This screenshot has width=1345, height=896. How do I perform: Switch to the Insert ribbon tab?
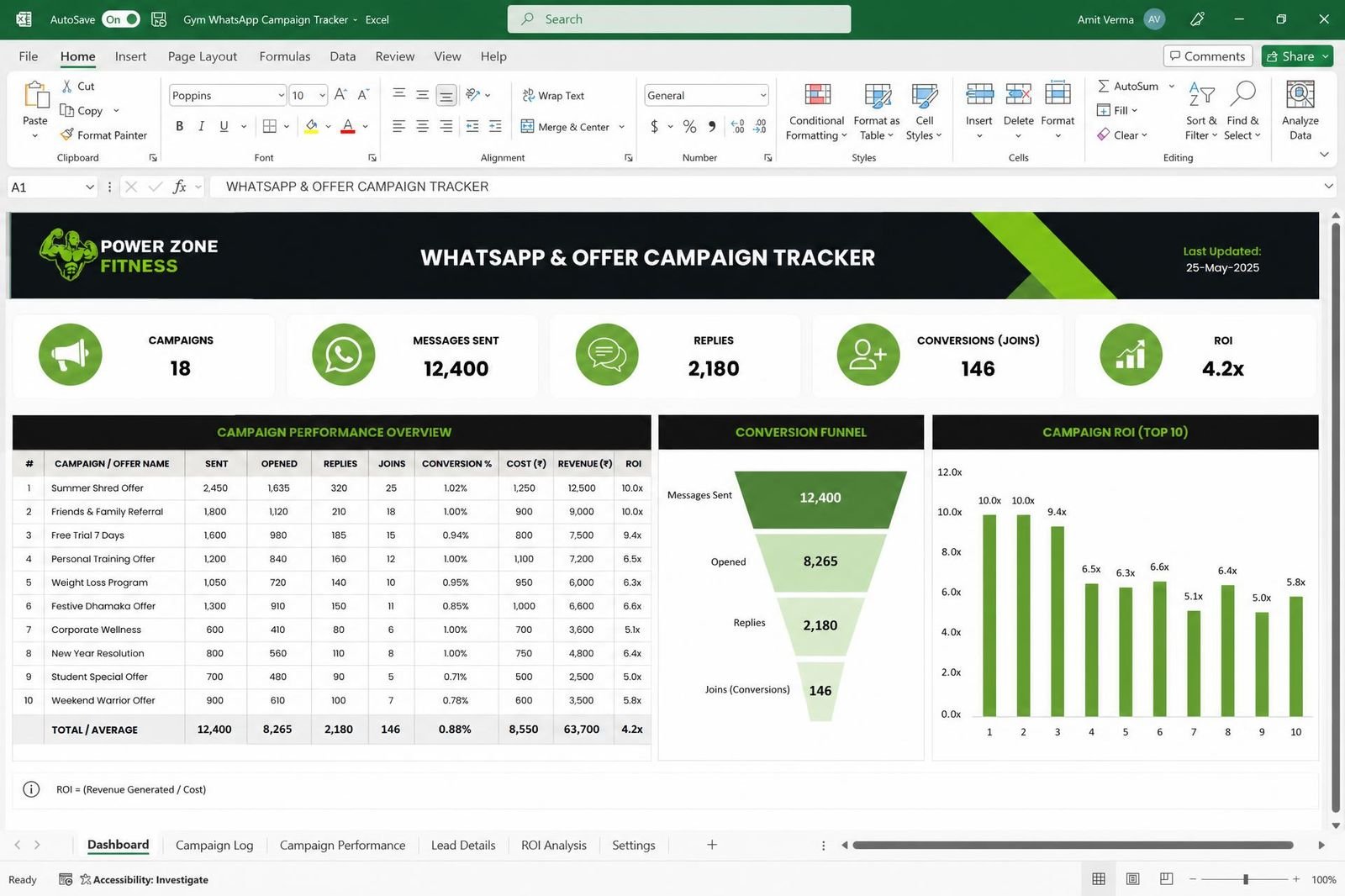tap(130, 56)
